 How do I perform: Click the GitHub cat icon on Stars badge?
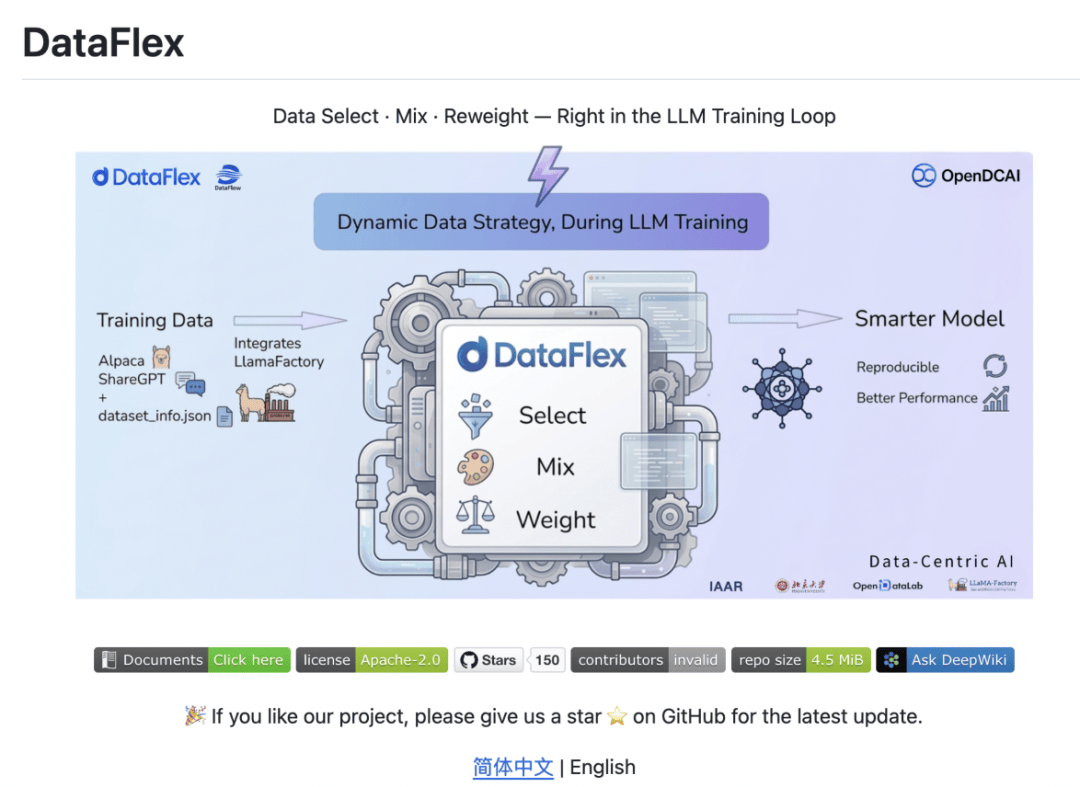click(x=470, y=660)
